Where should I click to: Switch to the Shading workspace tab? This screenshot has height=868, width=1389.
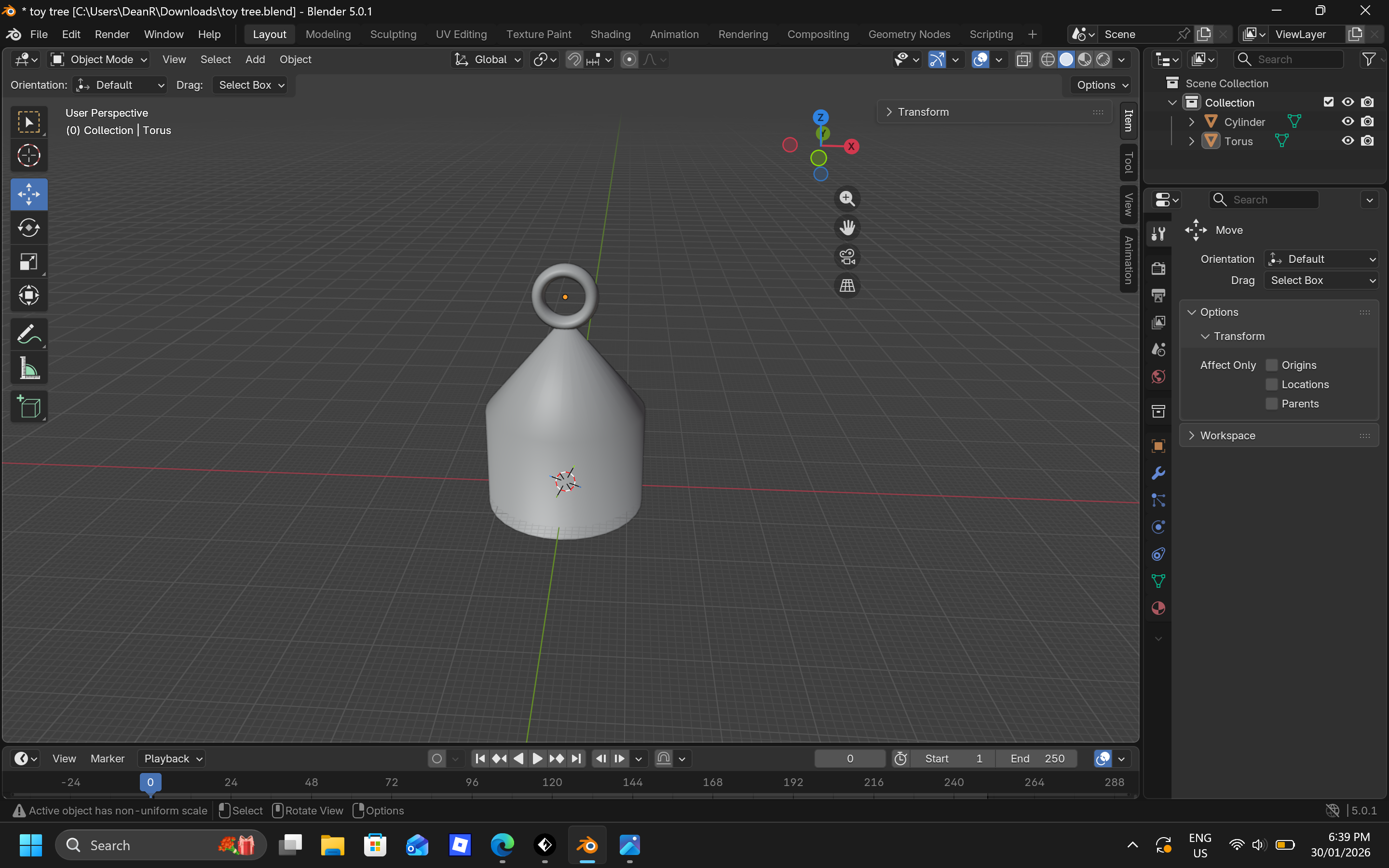pos(610,34)
